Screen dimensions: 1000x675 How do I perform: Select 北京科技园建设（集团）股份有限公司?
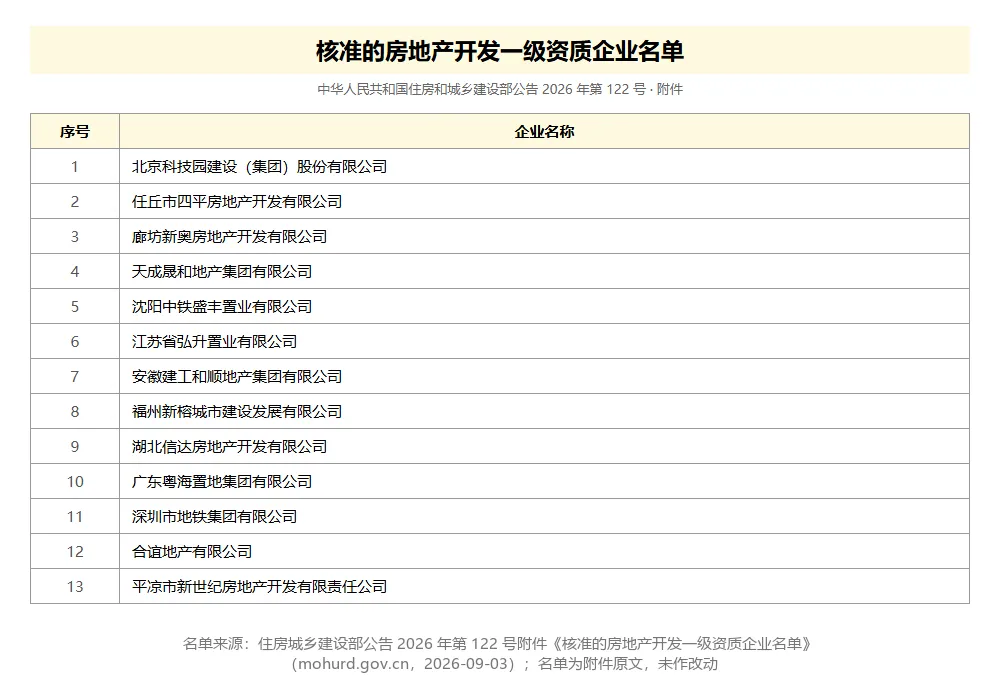260,167
